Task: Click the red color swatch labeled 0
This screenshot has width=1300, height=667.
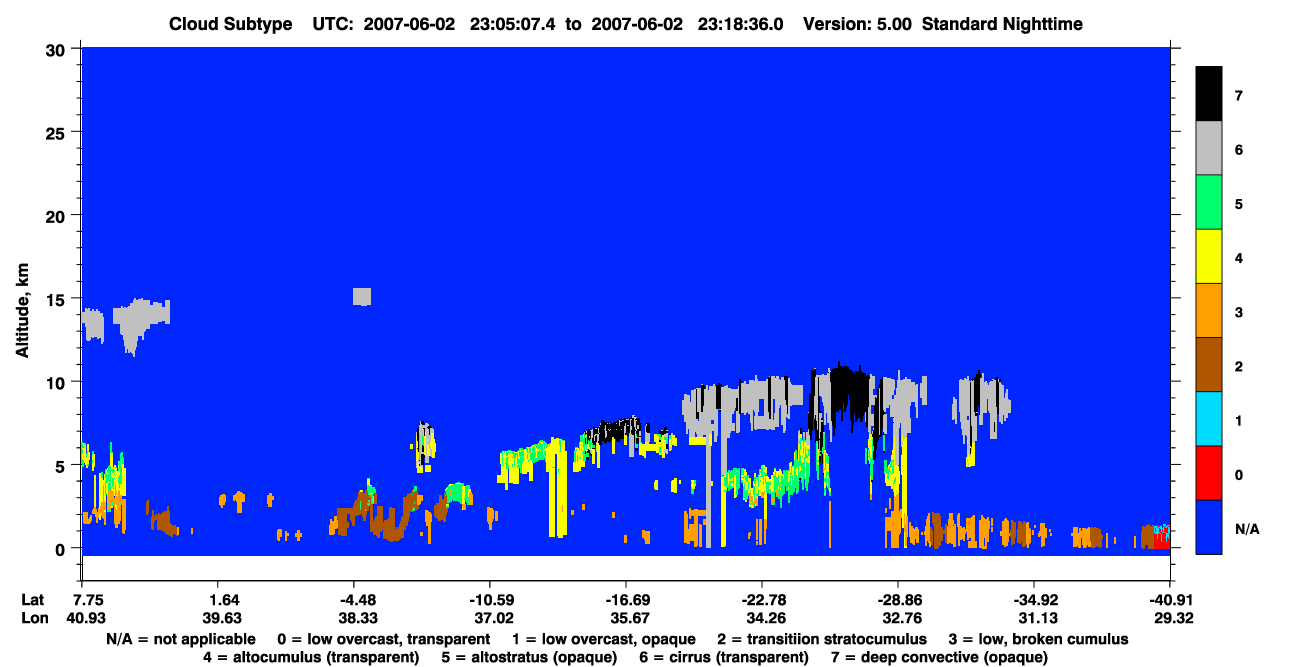Action: (1209, 473)
